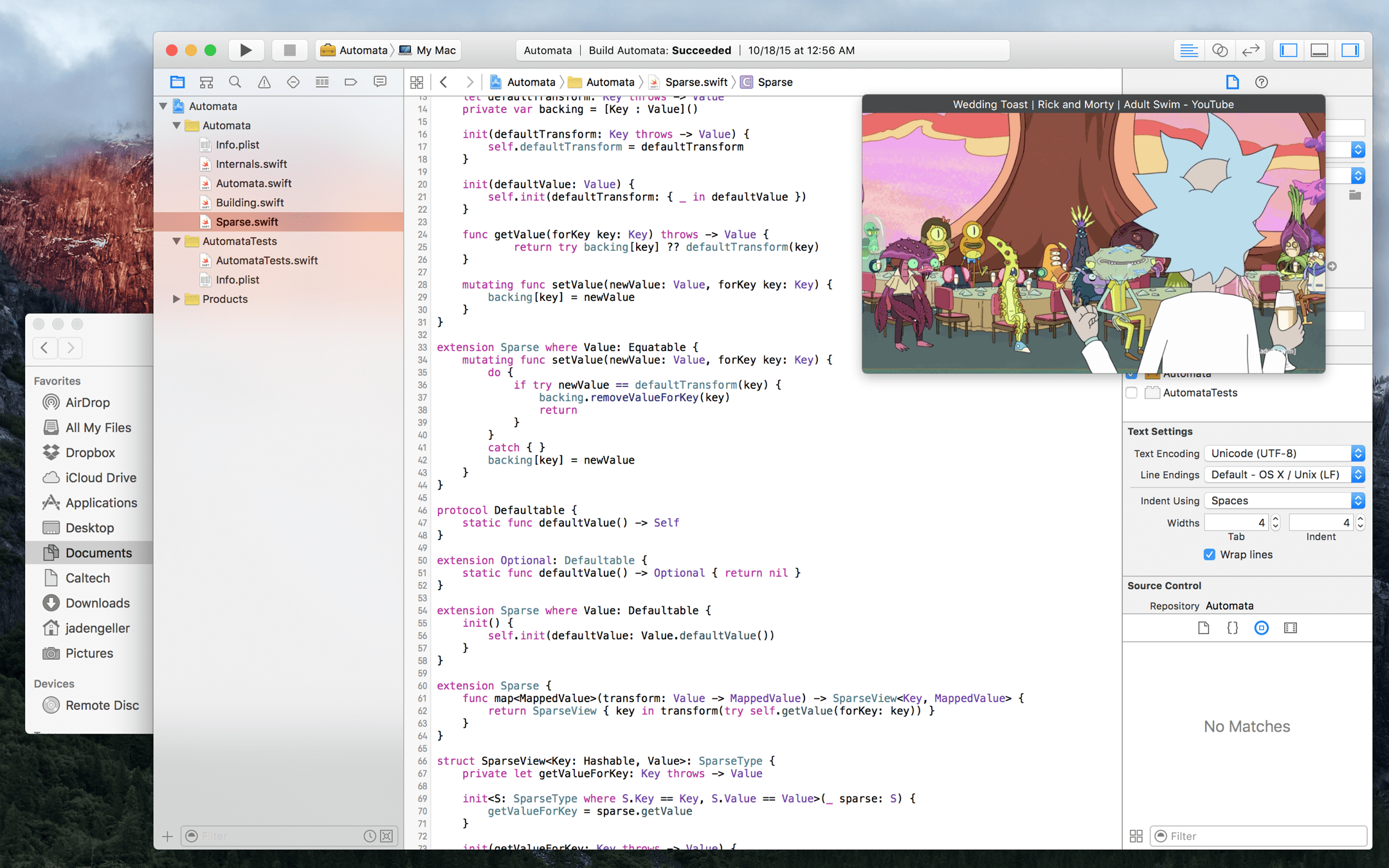Increase the Tab width stepper

coord(1275,519)
